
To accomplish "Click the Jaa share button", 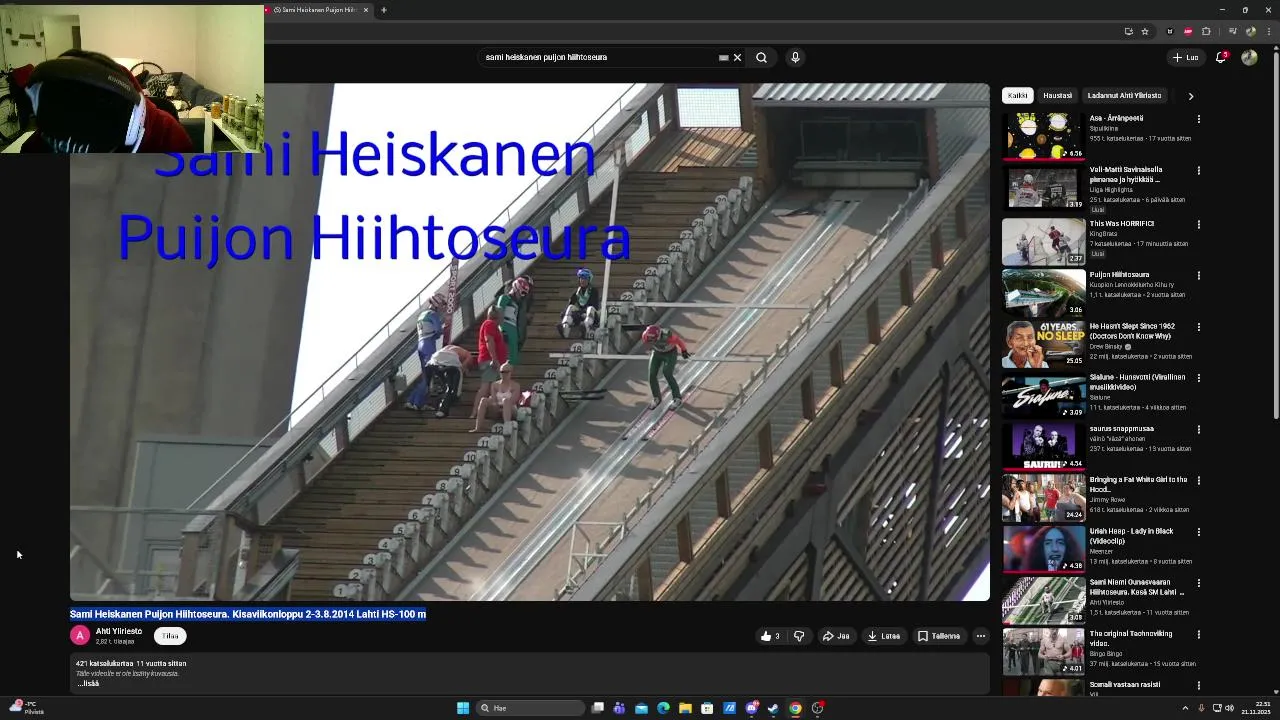I will click(x=835, y=636).
